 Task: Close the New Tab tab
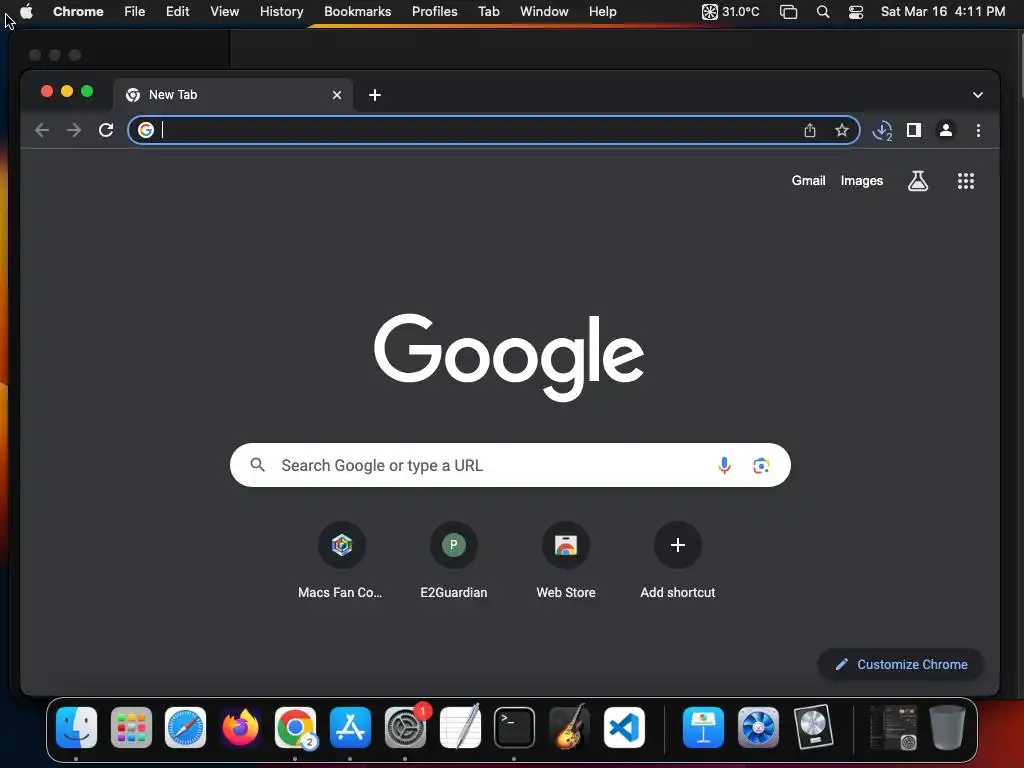pos(337,95)
